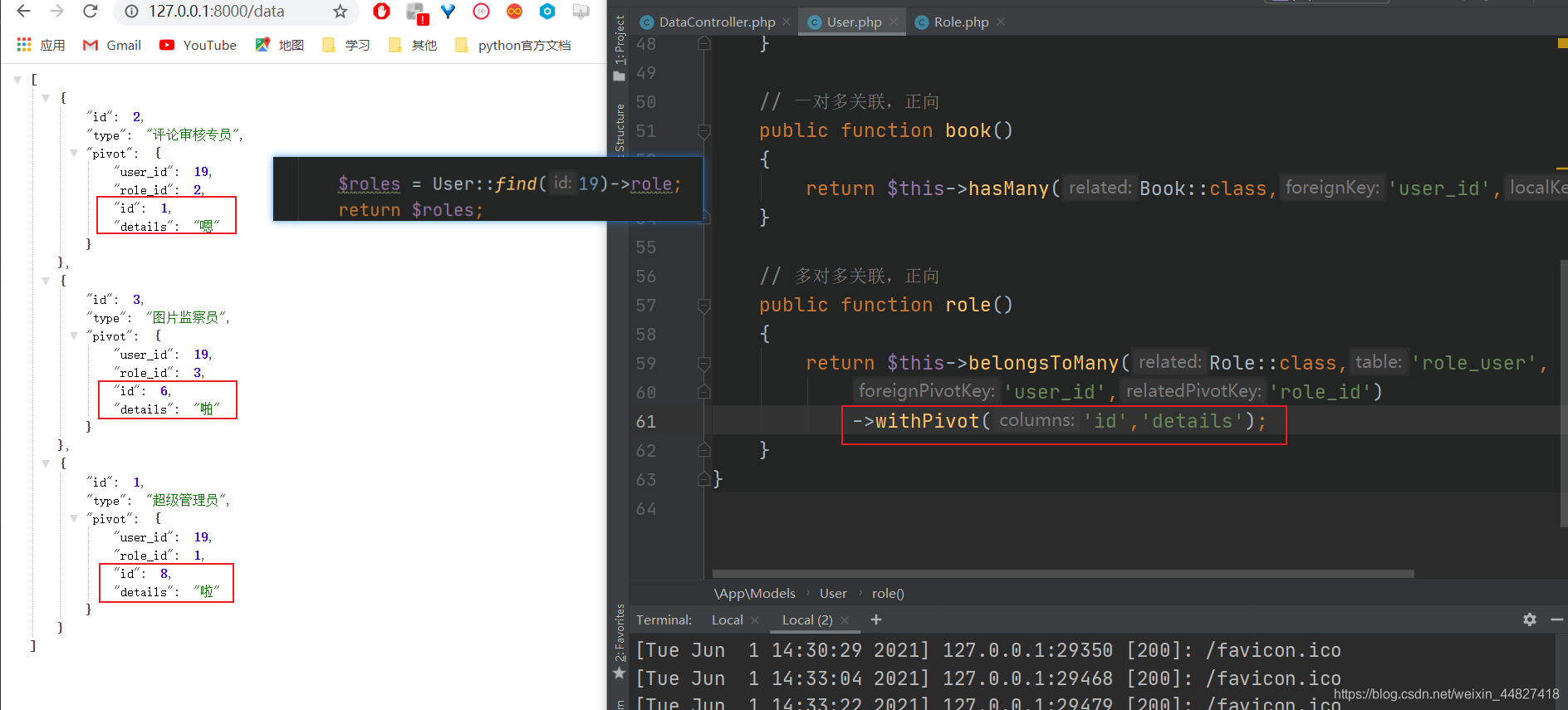
Task: Add a new terminal session
Action: tap(875, 619)
